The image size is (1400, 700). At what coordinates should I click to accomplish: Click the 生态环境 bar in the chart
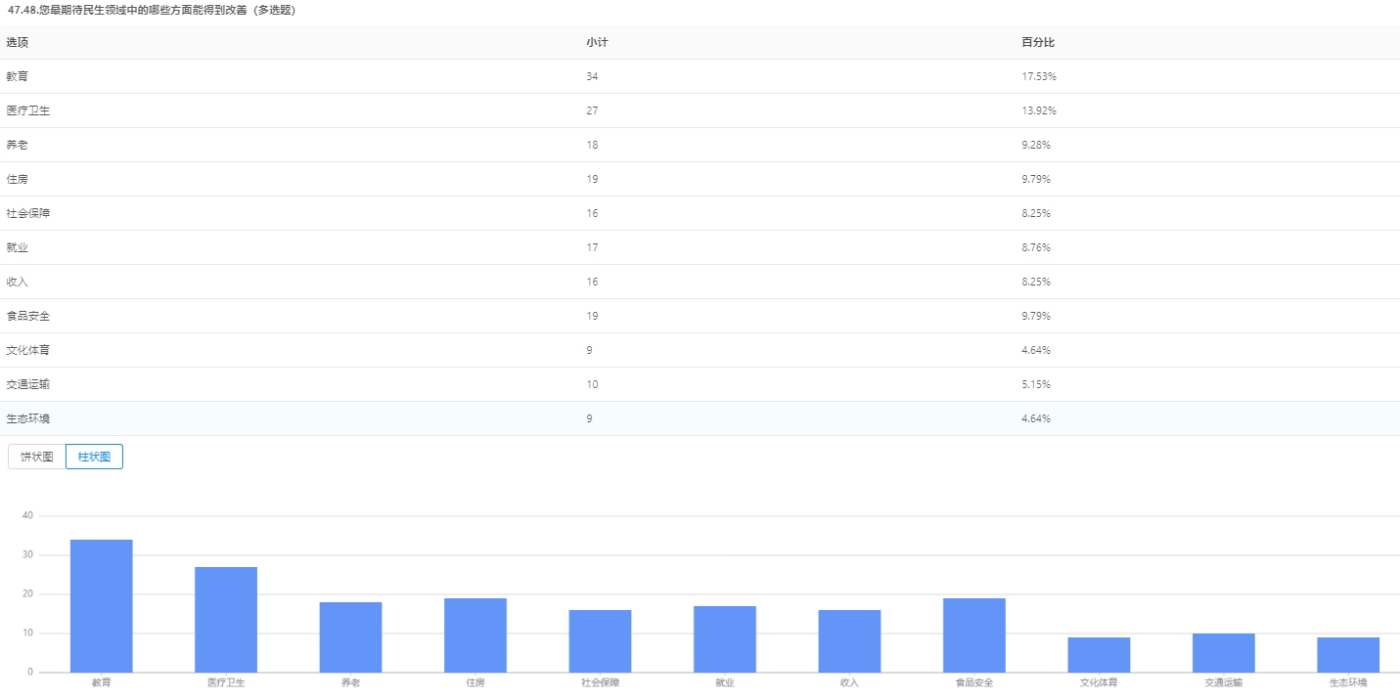click(1348, 655)
